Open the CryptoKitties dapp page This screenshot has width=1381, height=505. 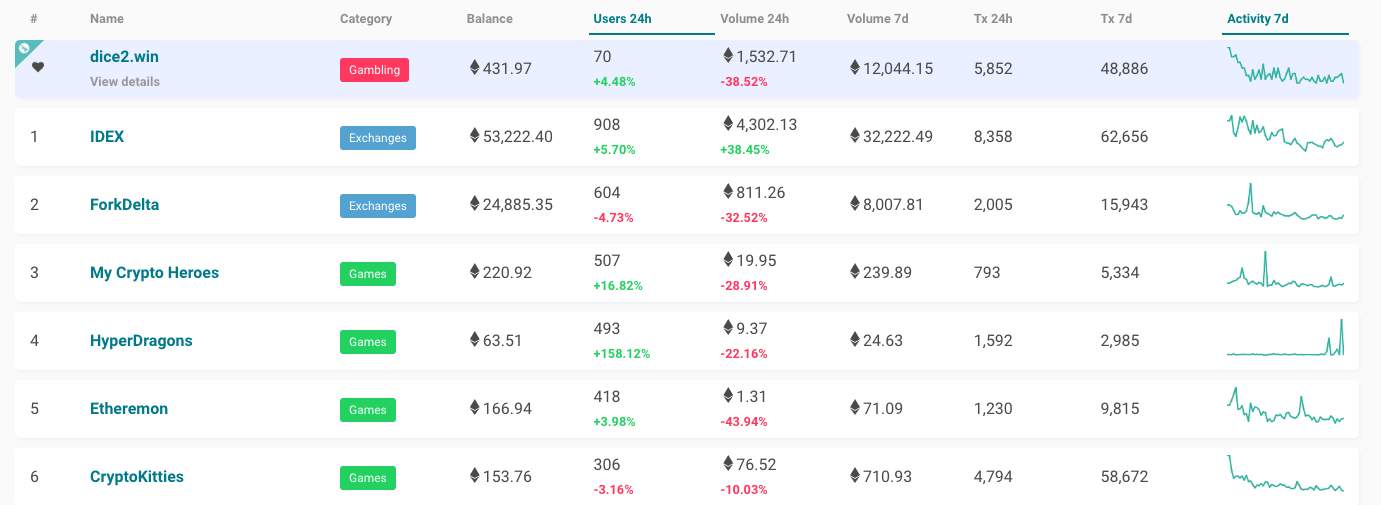click(137, 476)
